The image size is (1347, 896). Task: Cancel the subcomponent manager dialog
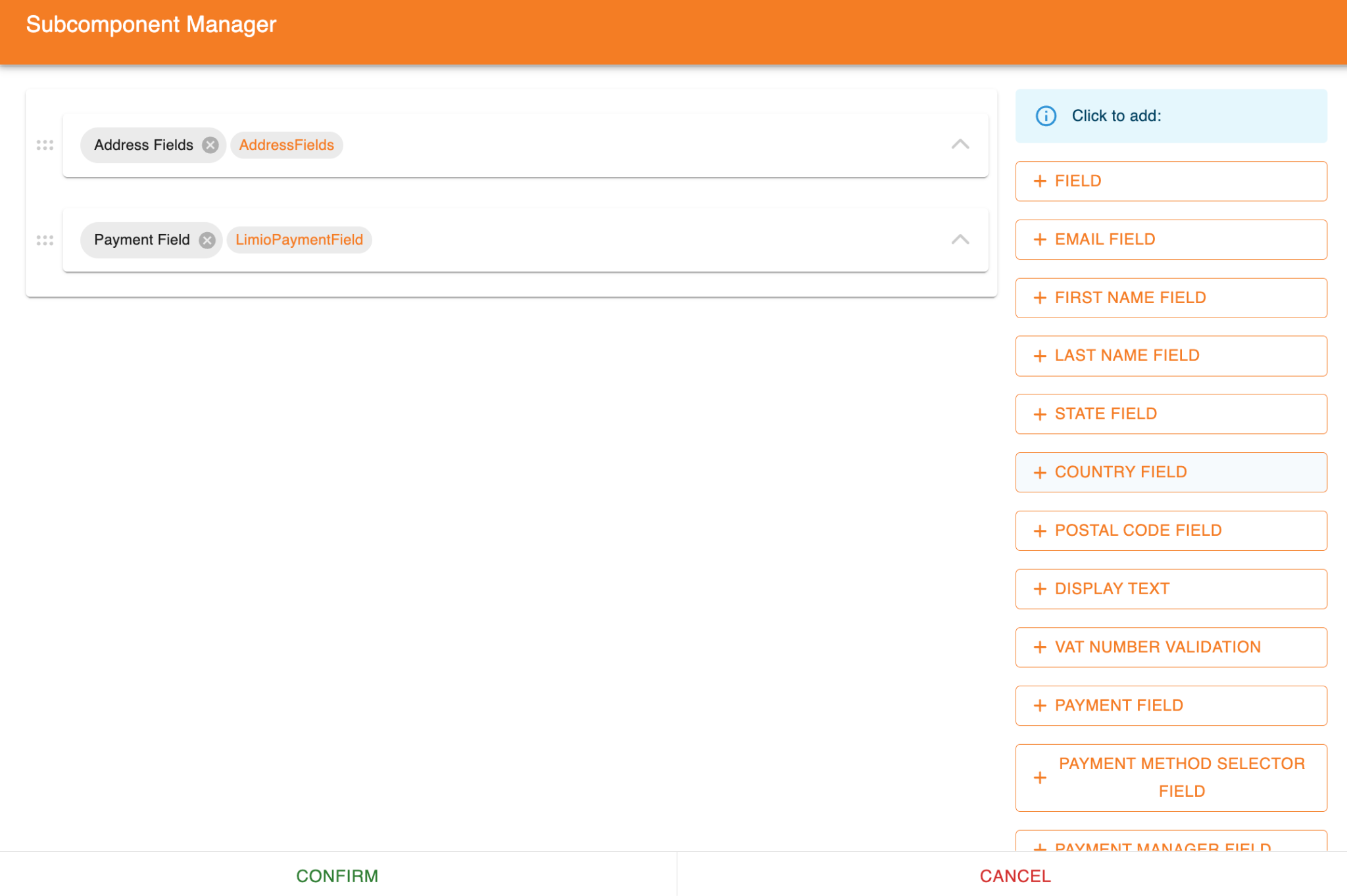(1015, 876)
